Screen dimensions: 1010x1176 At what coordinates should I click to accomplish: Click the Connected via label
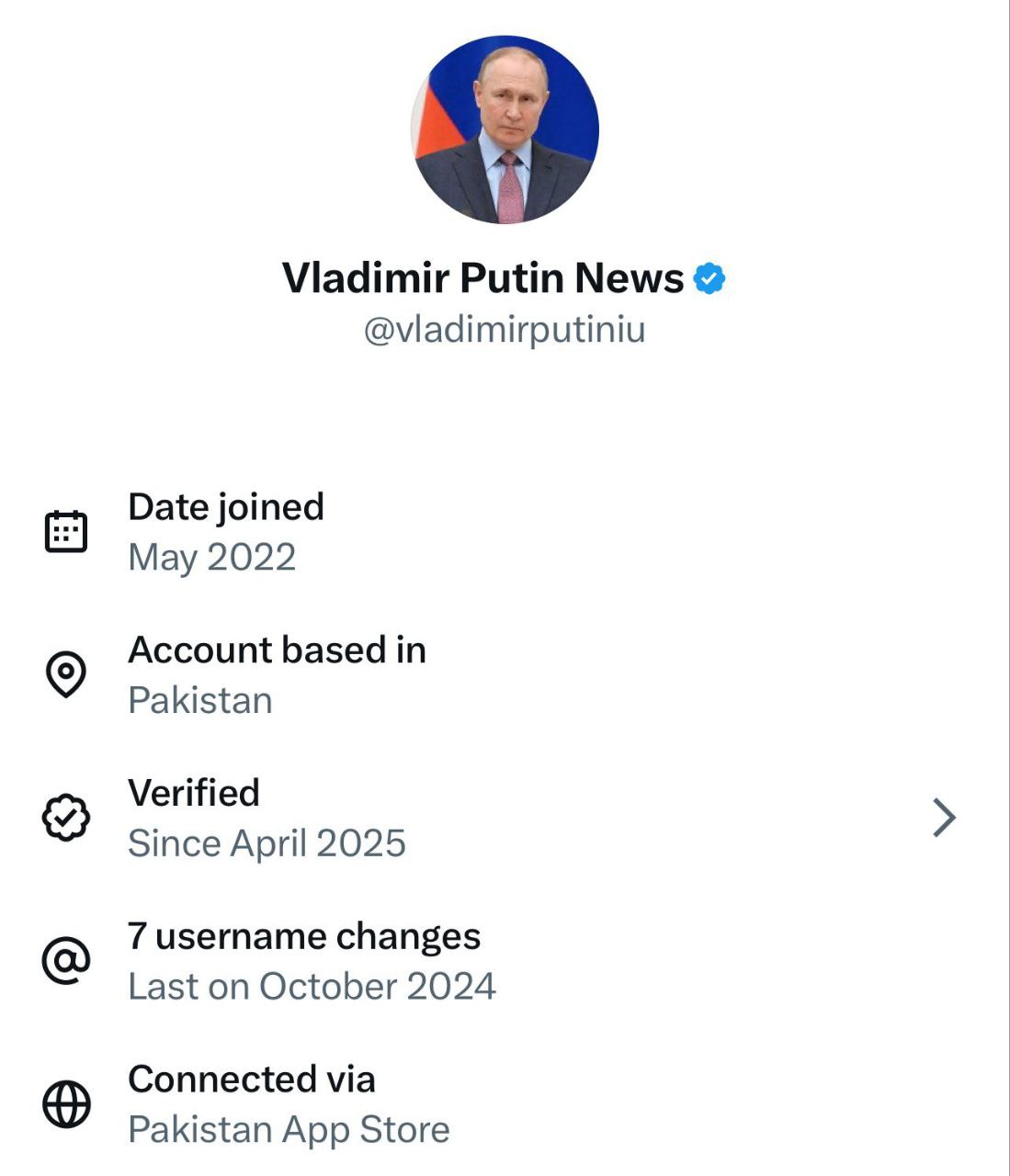tap(251, 1080)
